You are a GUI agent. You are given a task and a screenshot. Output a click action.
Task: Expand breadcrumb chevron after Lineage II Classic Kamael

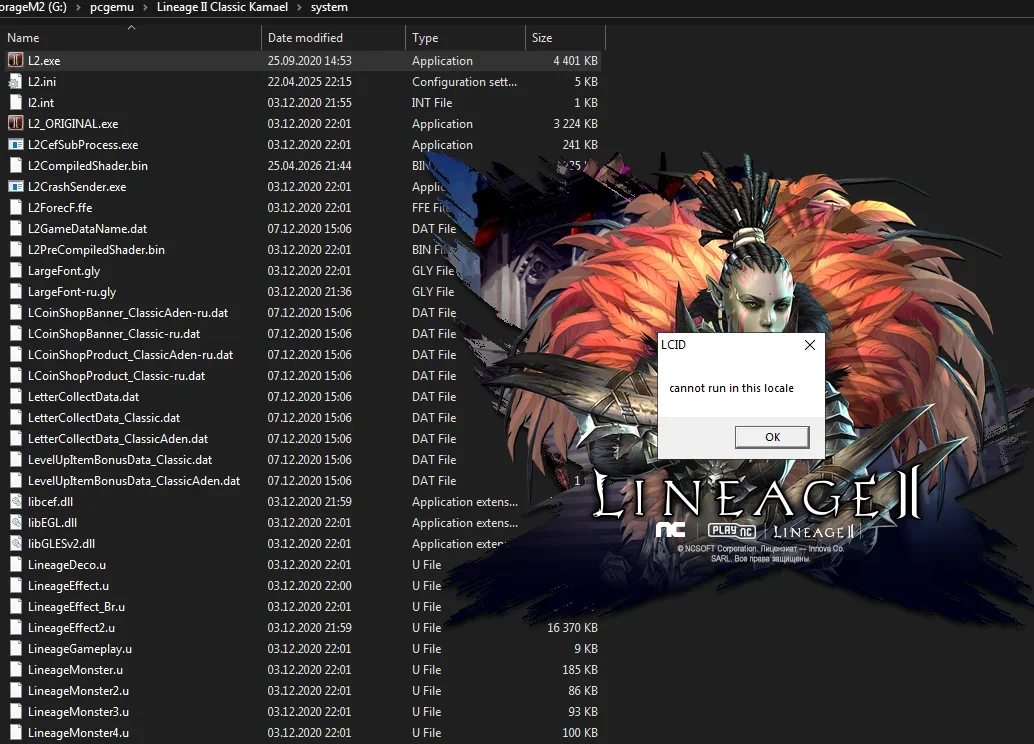pos(299,7)
